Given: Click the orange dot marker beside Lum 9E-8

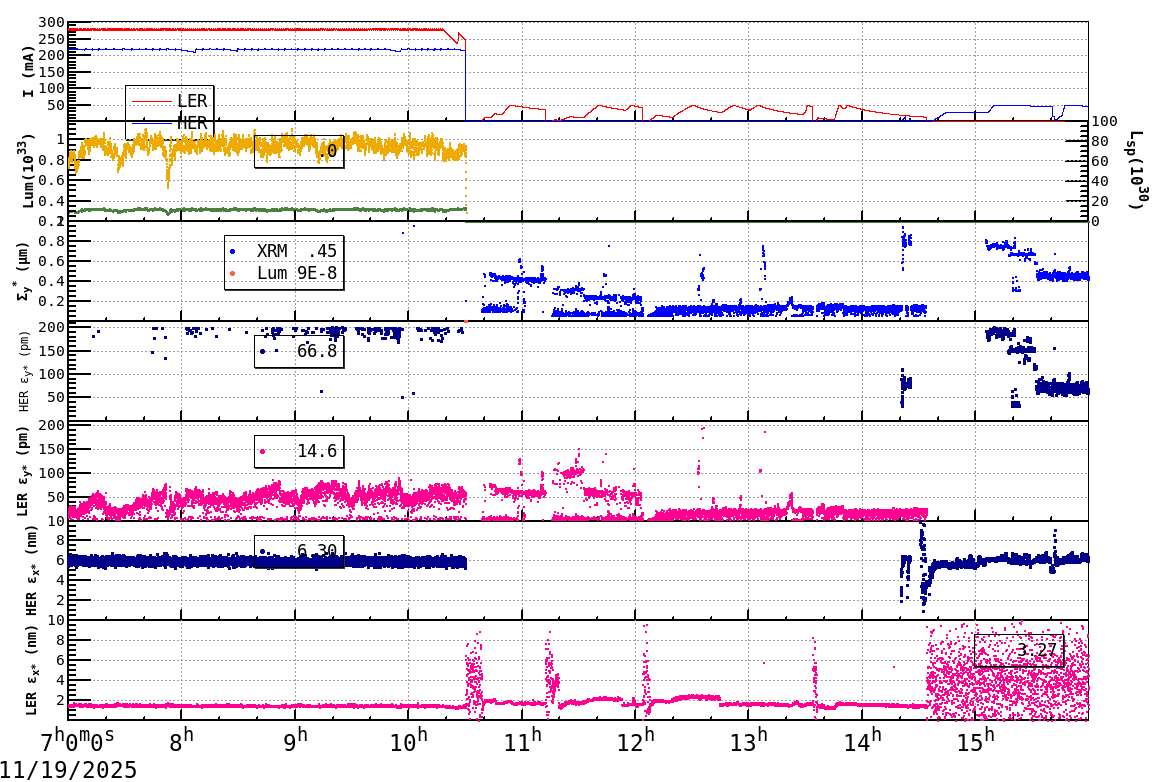Looking at the screenshot, I should [232, 274].
